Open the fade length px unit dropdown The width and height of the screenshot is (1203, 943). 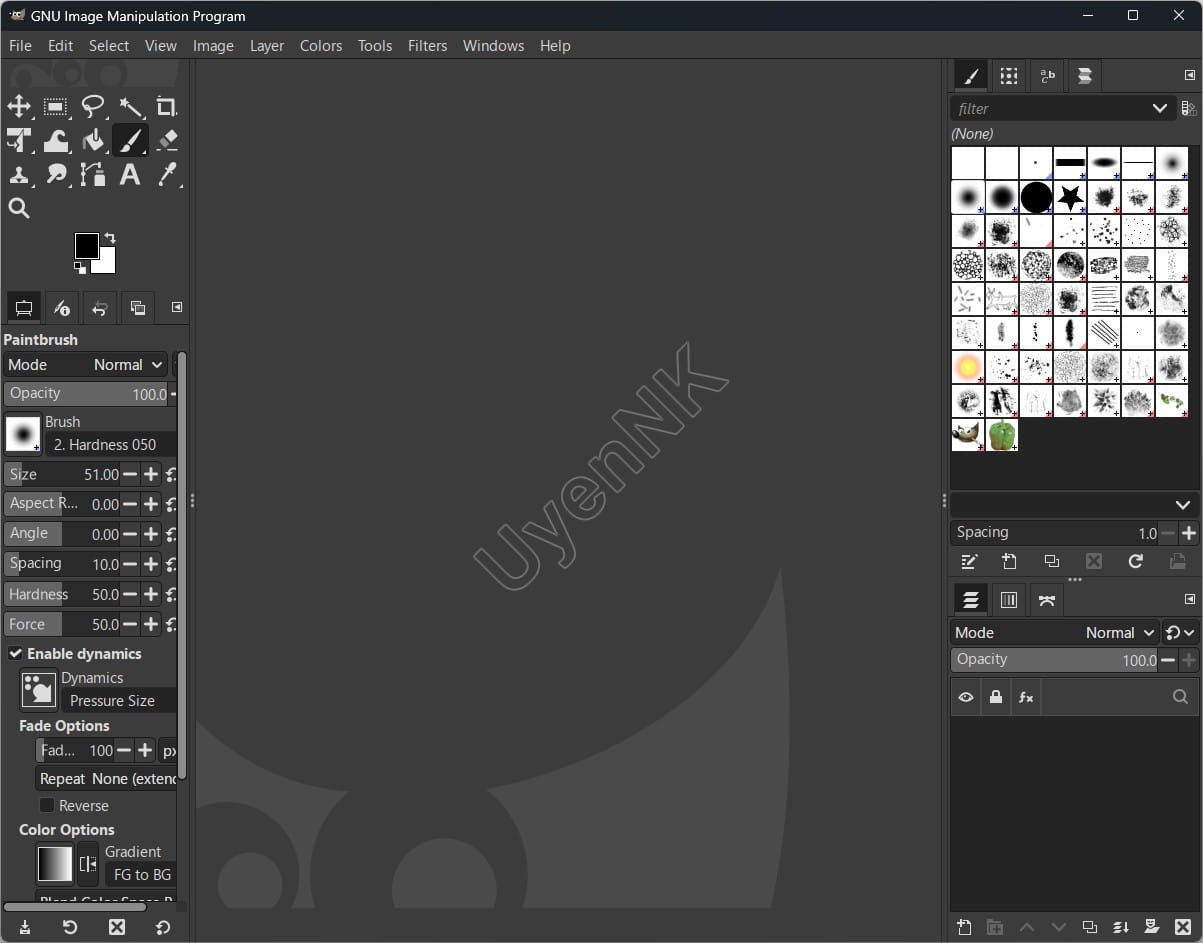[169, 750]
